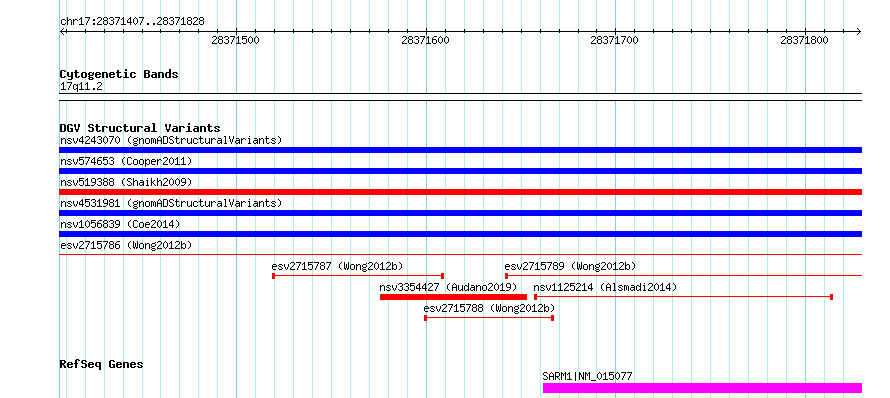Click the nsv1056839 (Coe2014) label
The height and width of the screenshot is (398, 890).
(120, 224)
